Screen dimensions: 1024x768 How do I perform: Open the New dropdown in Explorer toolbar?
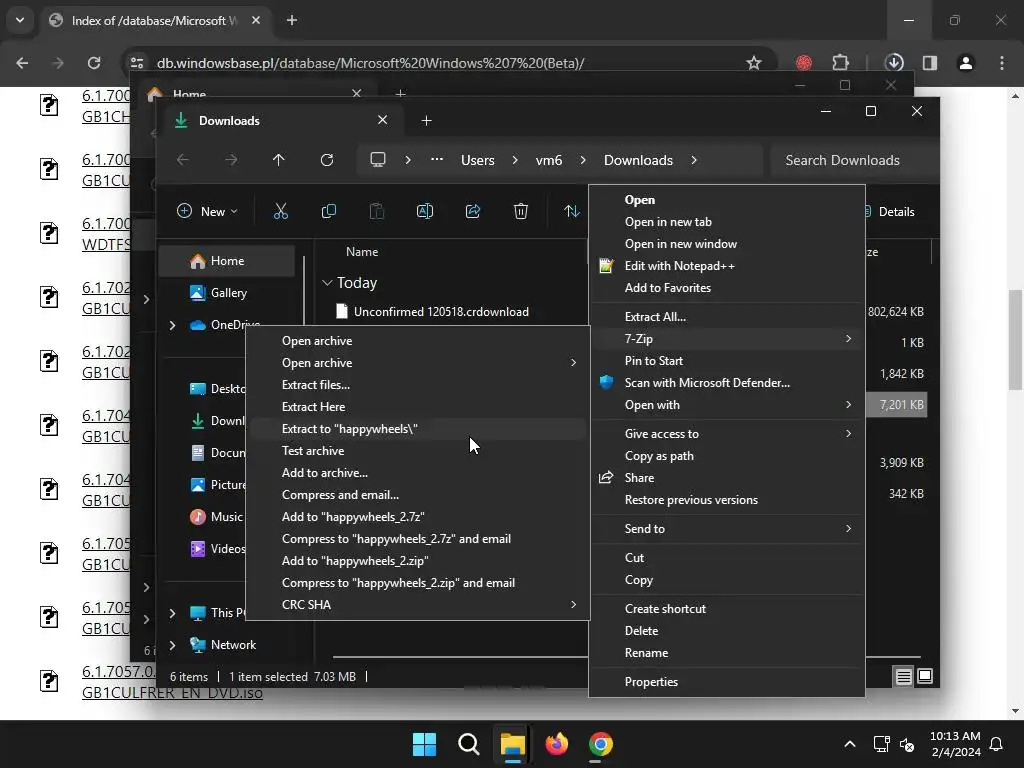coord(207,211)
